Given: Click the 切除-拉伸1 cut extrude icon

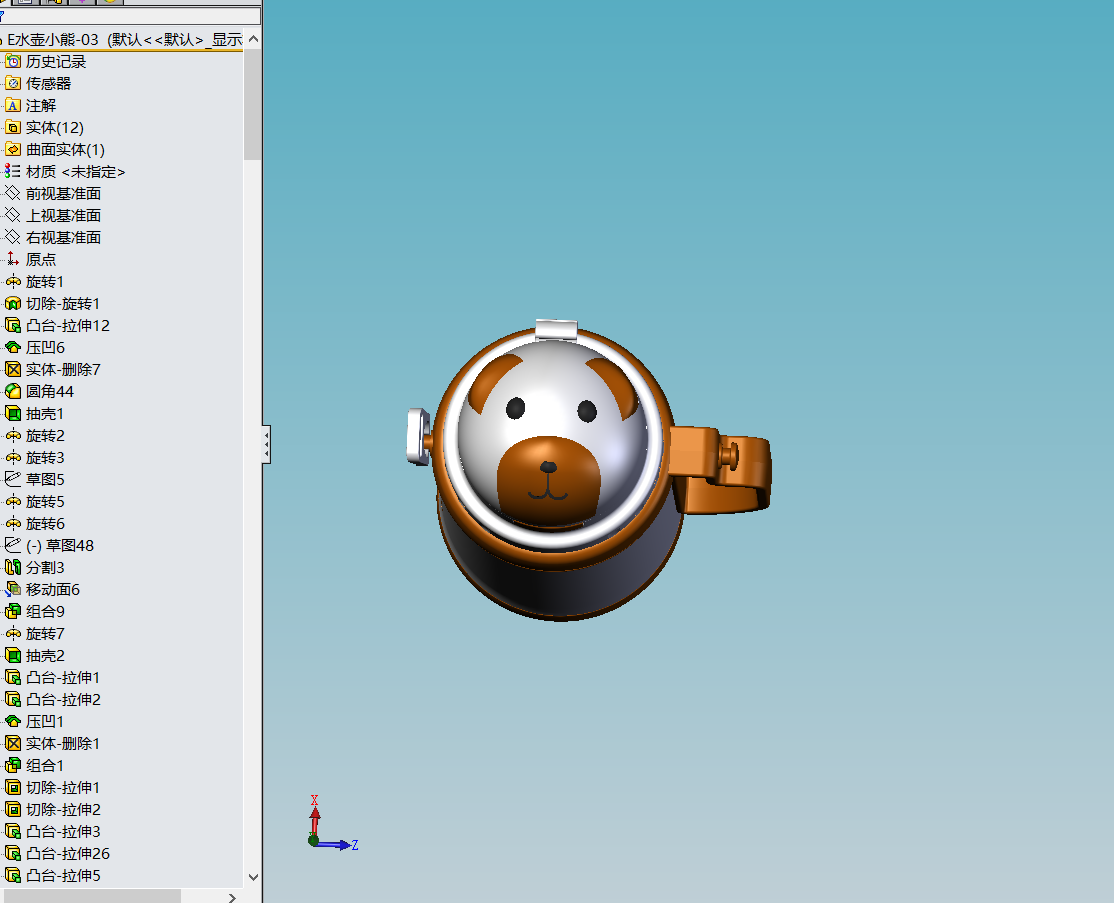Looking at the screenshot, I should click(13, 787).
